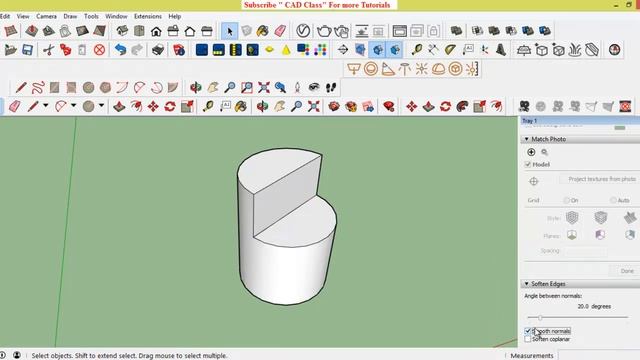This screenshot has width=640, height=360.
Task: Click the Cut scissors icon
Action: pyautogui.click(x=49, y=50)
